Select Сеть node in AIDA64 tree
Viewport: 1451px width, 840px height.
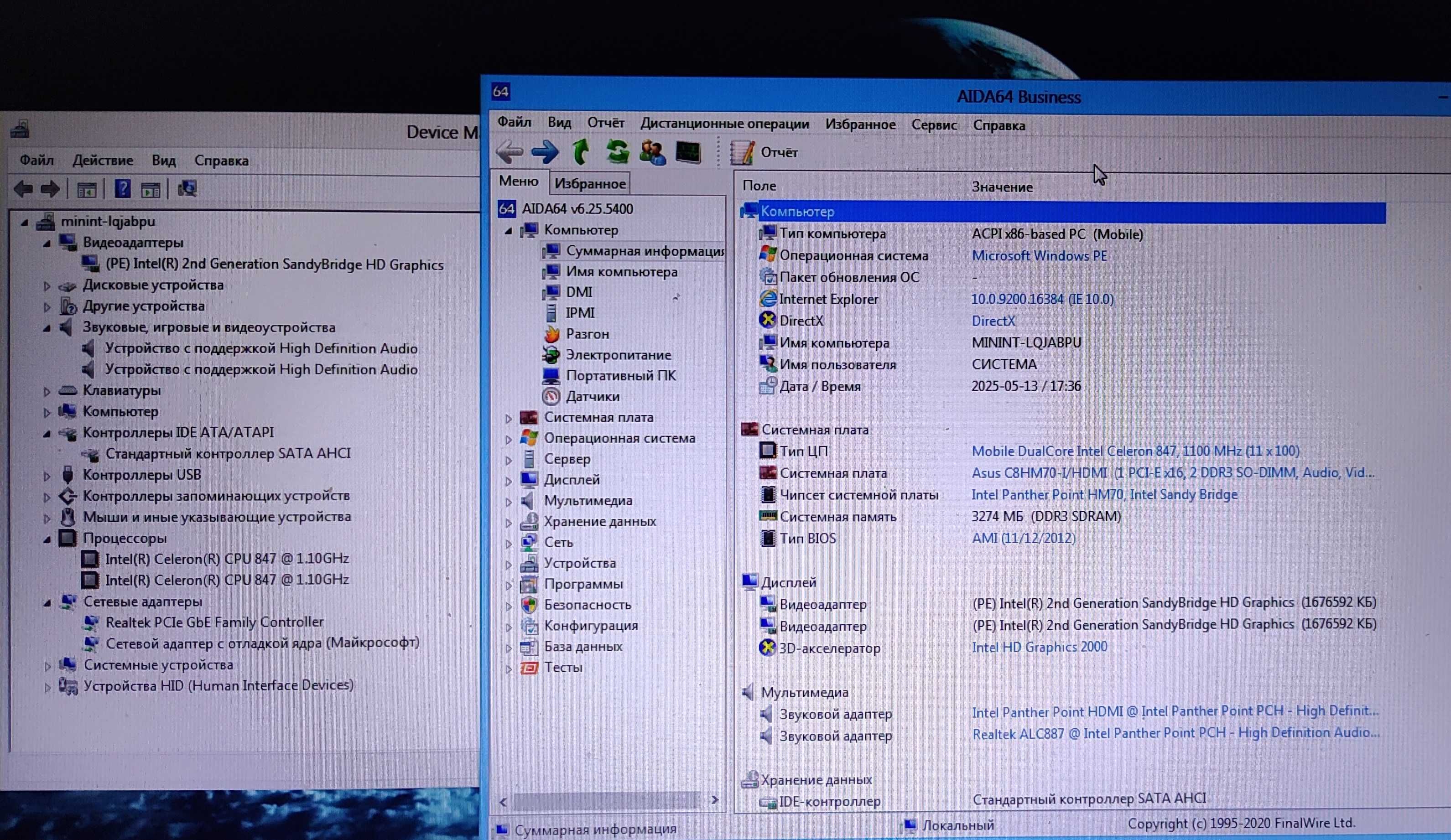click(x=558, y=542)
